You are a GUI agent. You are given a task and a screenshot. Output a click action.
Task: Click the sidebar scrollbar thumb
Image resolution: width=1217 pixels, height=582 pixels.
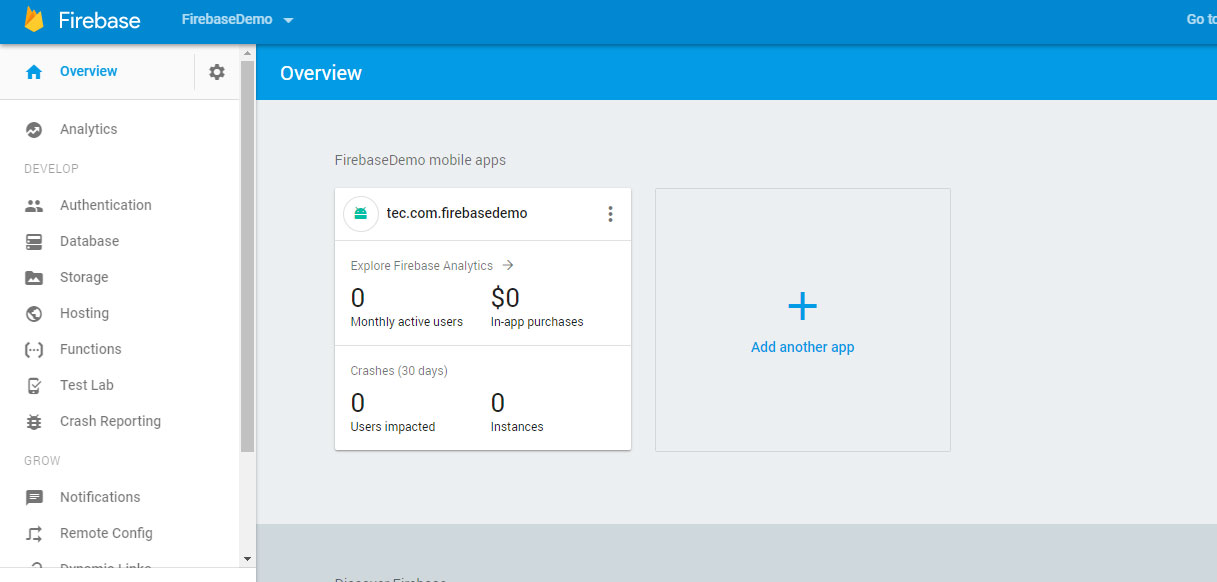point(248,256)
